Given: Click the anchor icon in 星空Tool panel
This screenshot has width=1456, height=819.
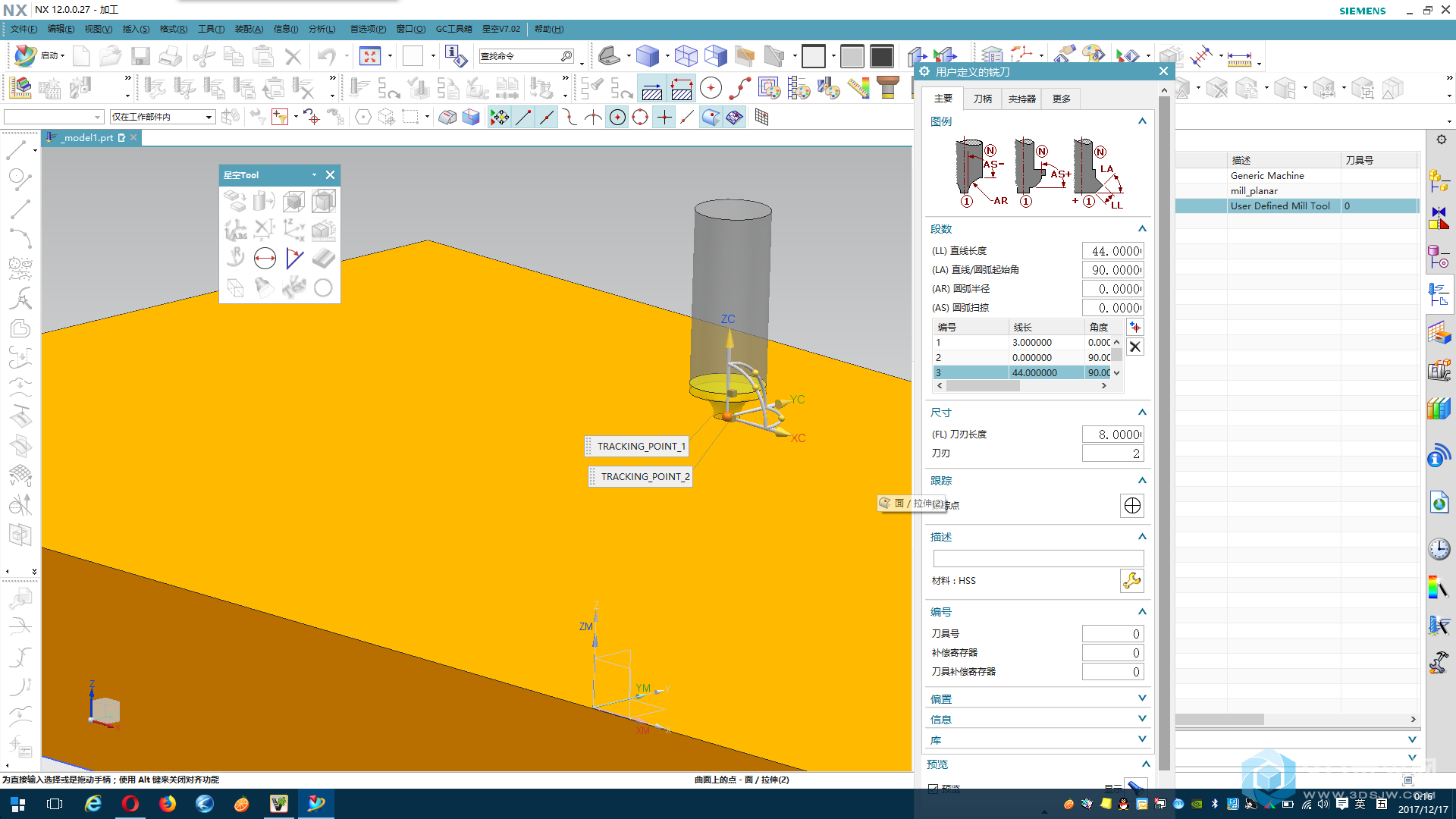Looking at the screenshot, I should click(236, 259).
